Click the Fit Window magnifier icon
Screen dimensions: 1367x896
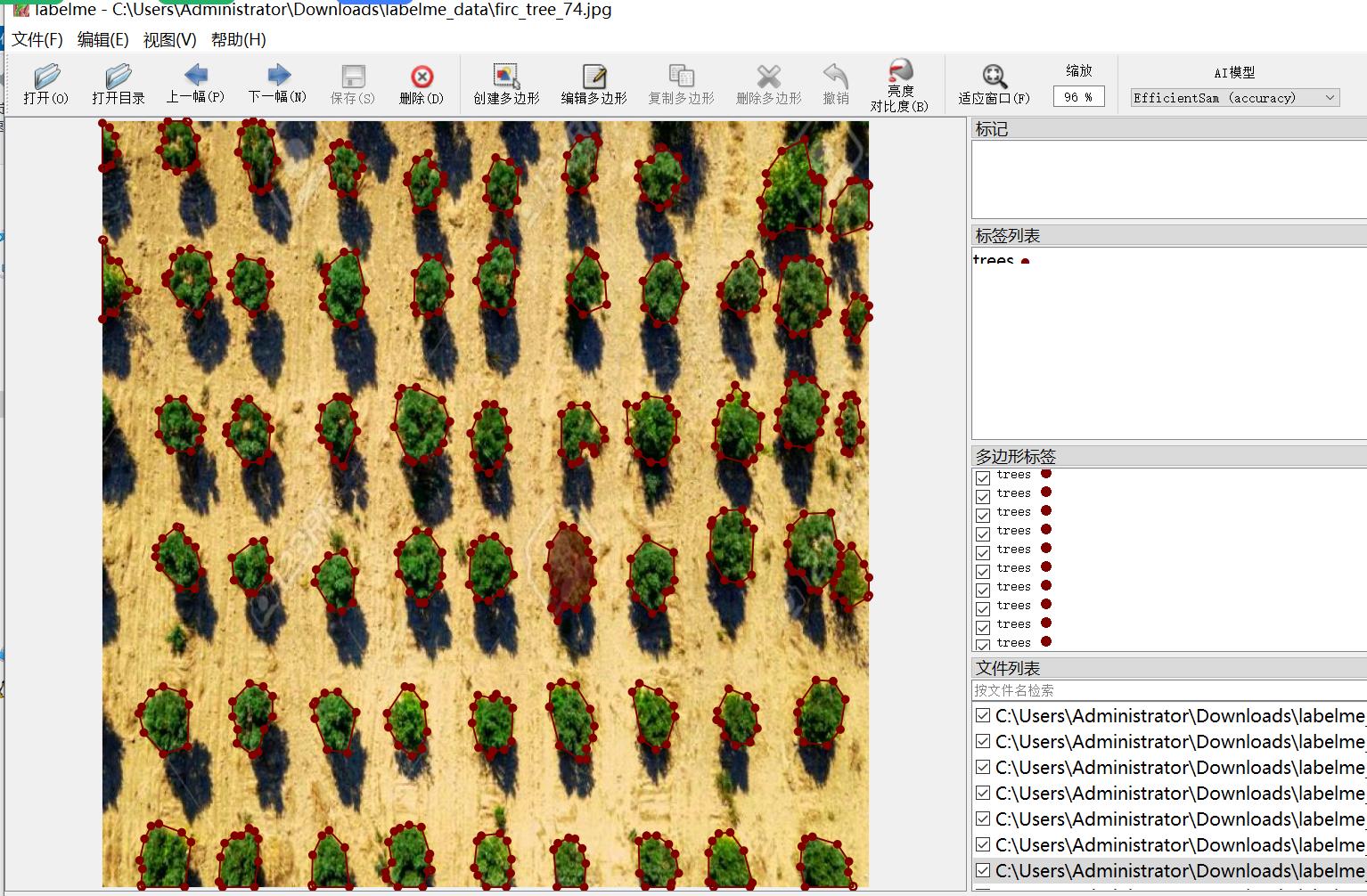pos(994,77)
